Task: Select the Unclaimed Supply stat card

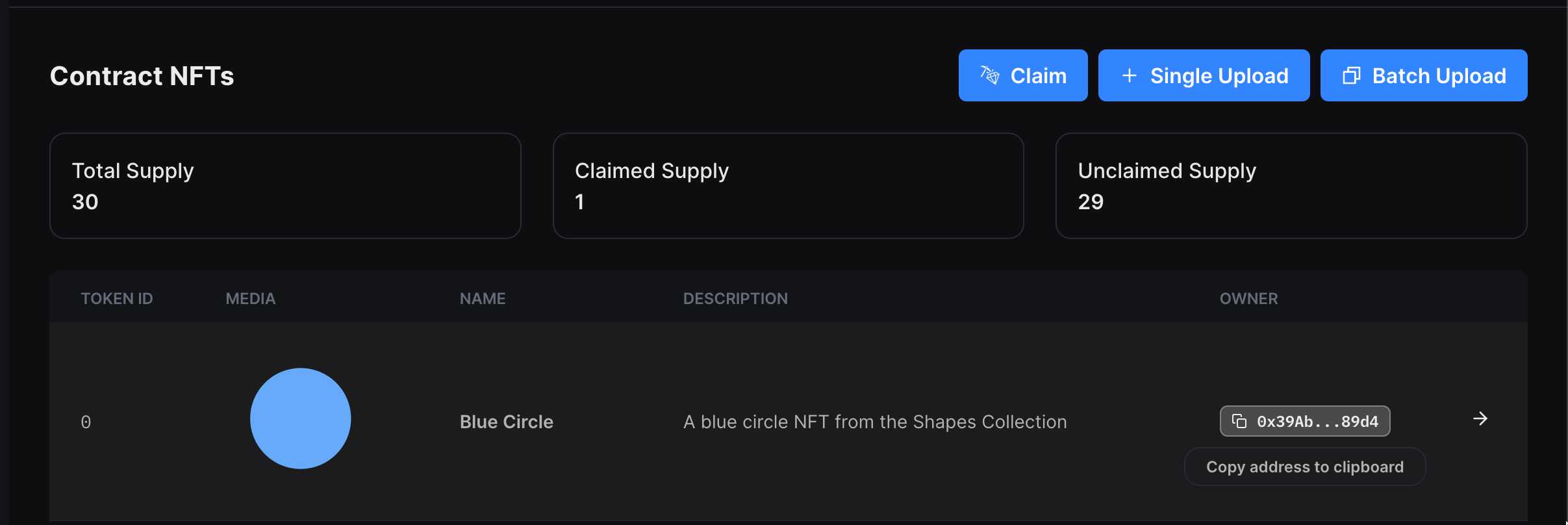Action: point(1291,185)
